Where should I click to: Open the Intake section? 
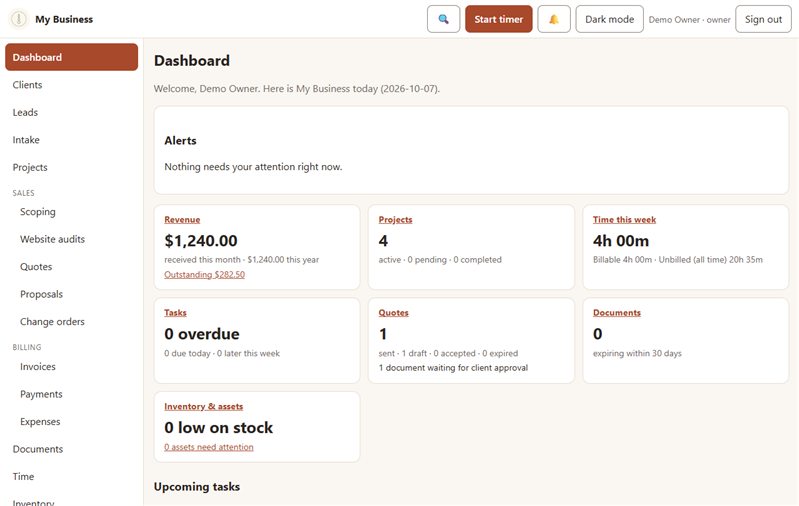(x=71, y=140)
